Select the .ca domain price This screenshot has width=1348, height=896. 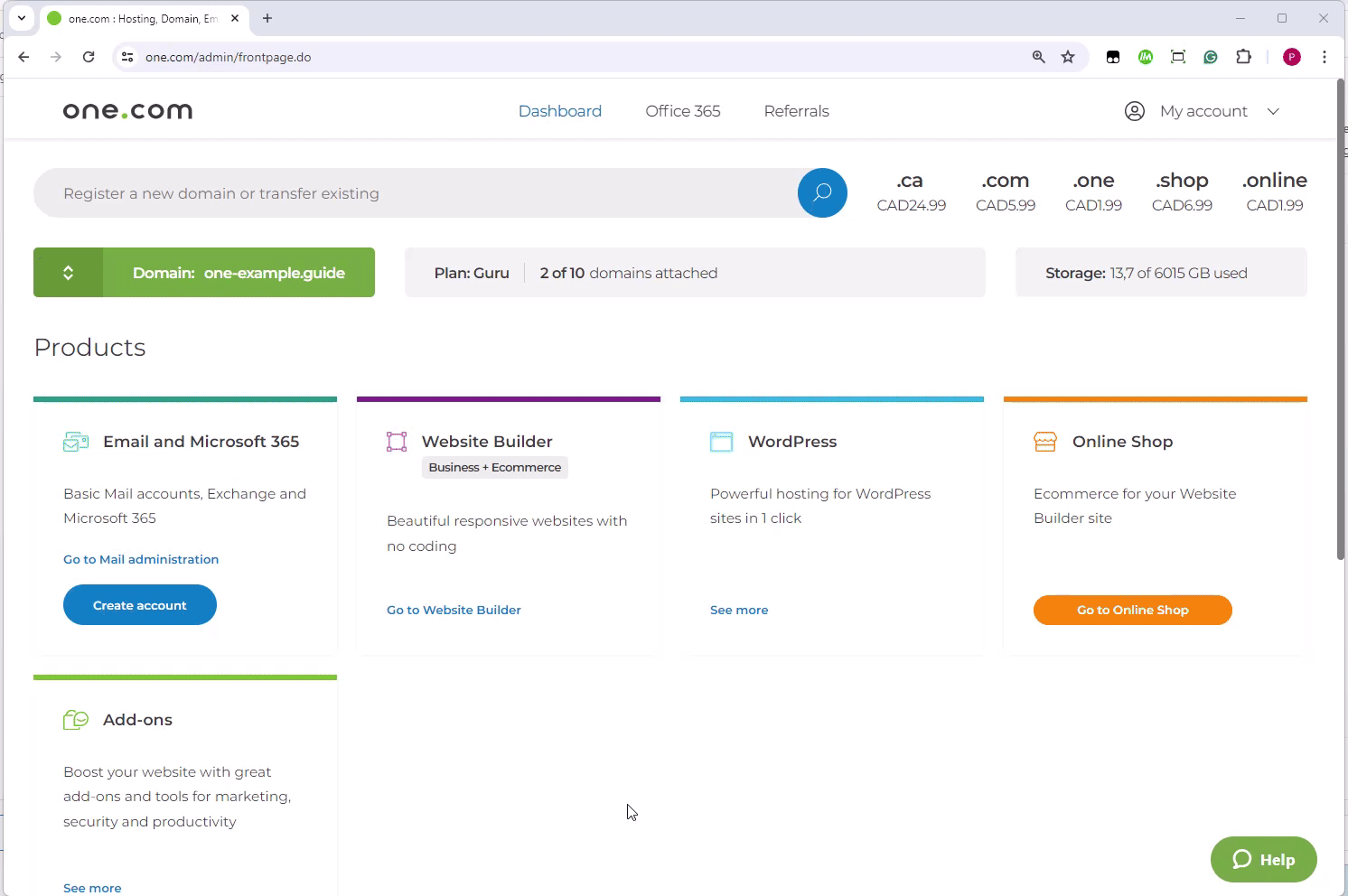coord(911,192)
